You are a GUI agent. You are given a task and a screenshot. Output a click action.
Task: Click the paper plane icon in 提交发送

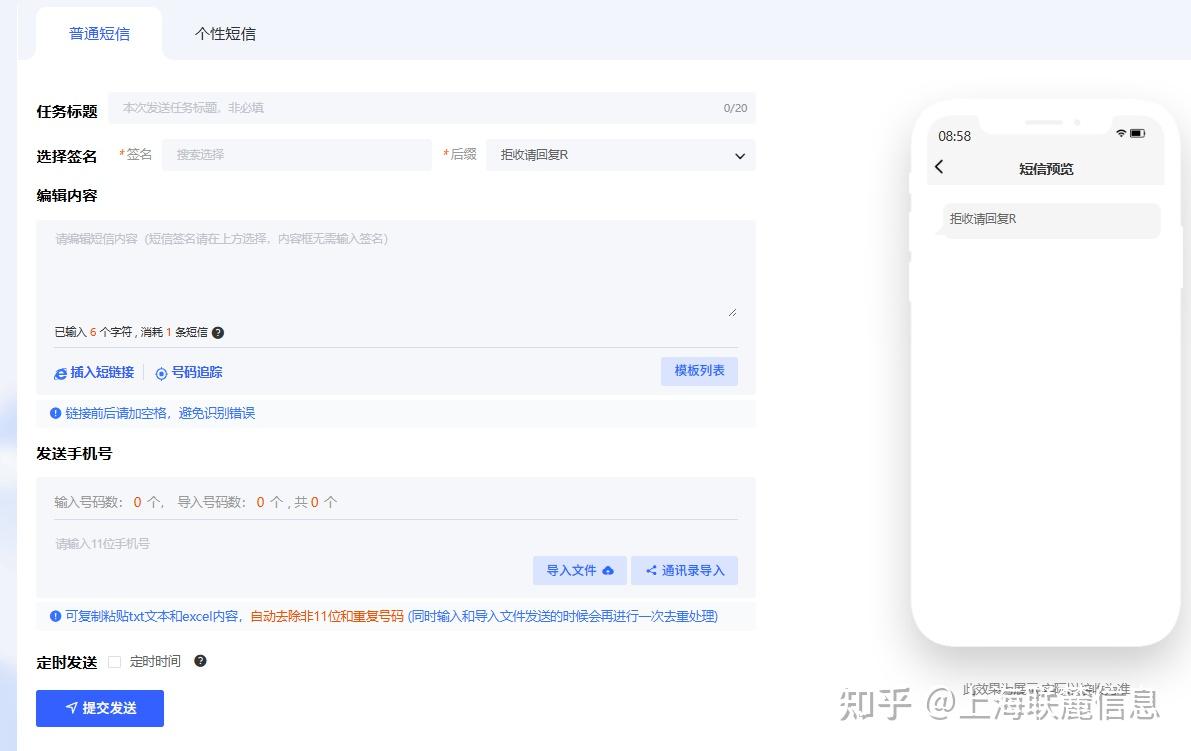coord(71,708)
